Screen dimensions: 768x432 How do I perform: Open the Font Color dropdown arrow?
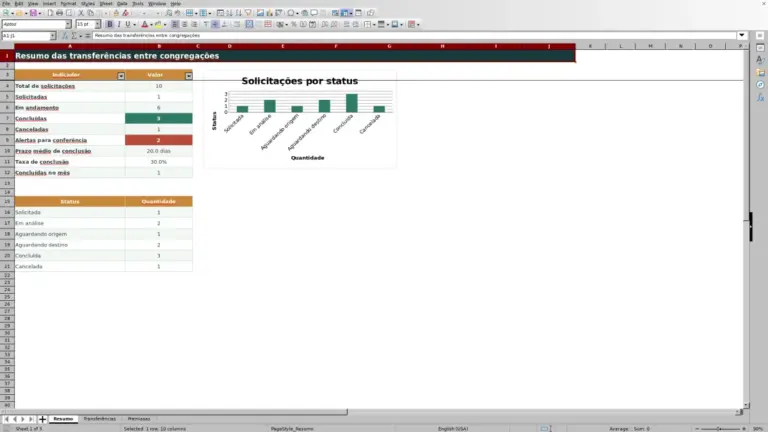click(151, 24)
